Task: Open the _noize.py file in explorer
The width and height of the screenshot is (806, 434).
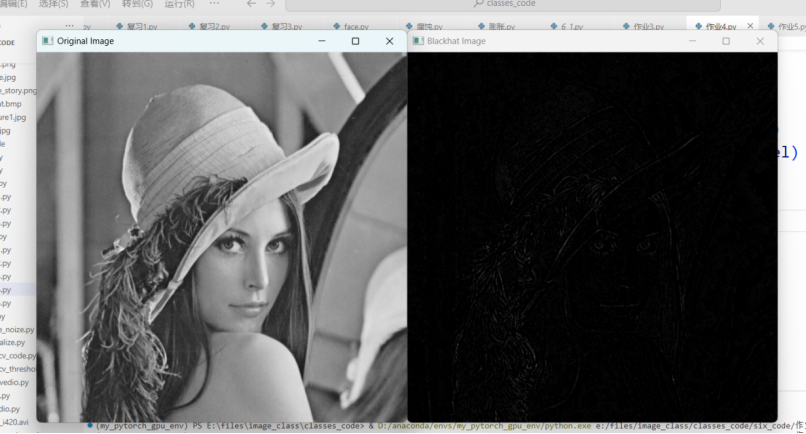Action: click(17, 330)
